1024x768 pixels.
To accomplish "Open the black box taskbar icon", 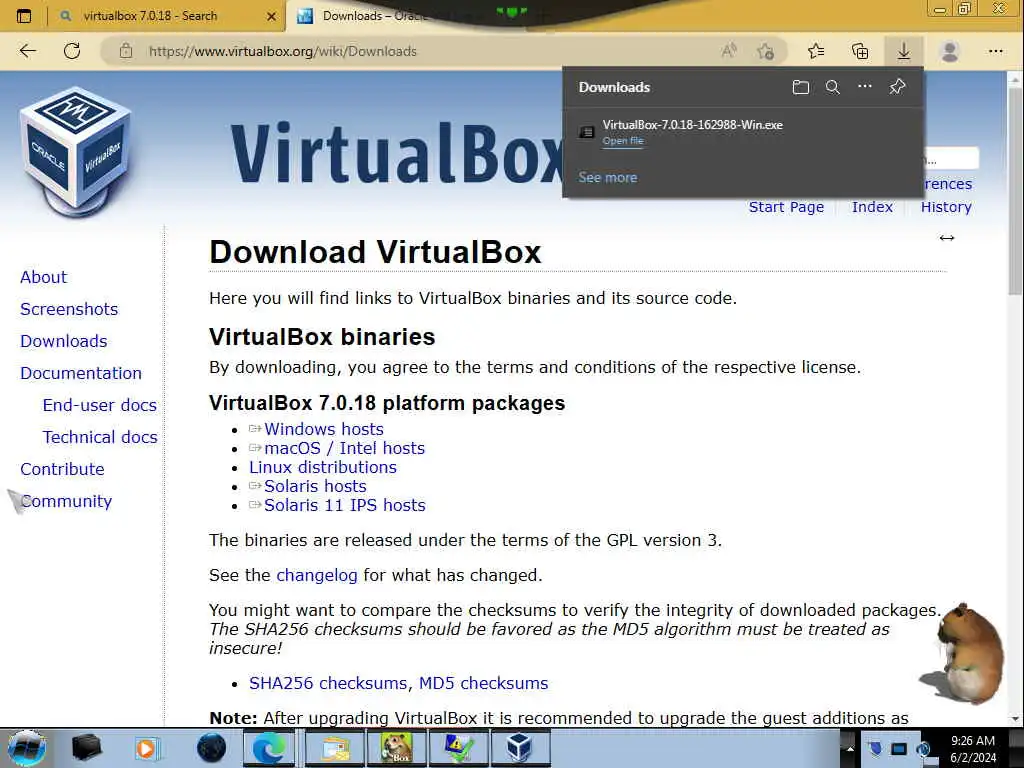I will (x=86, y=748).
